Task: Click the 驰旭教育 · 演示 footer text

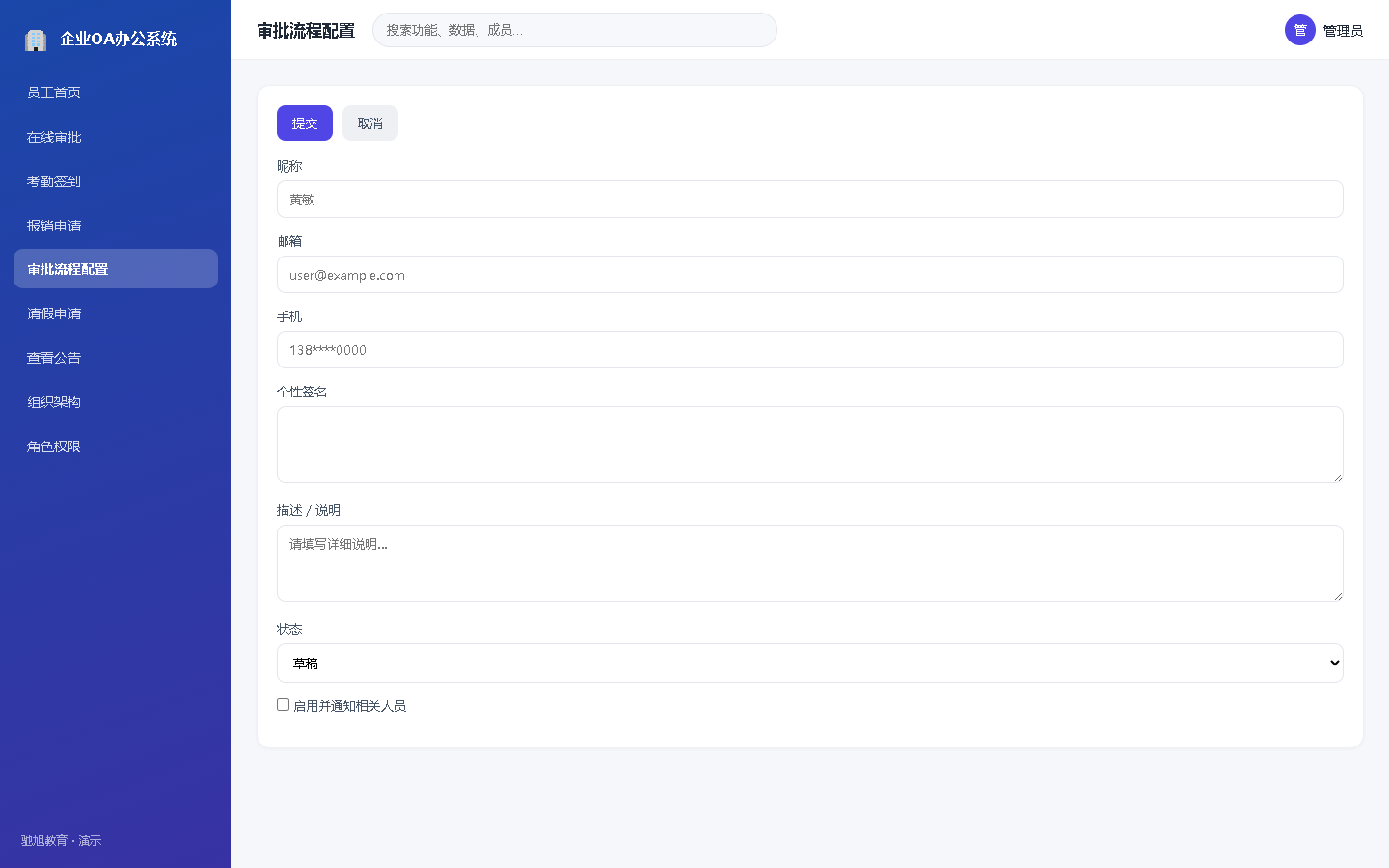Action: tap(61, 841)
